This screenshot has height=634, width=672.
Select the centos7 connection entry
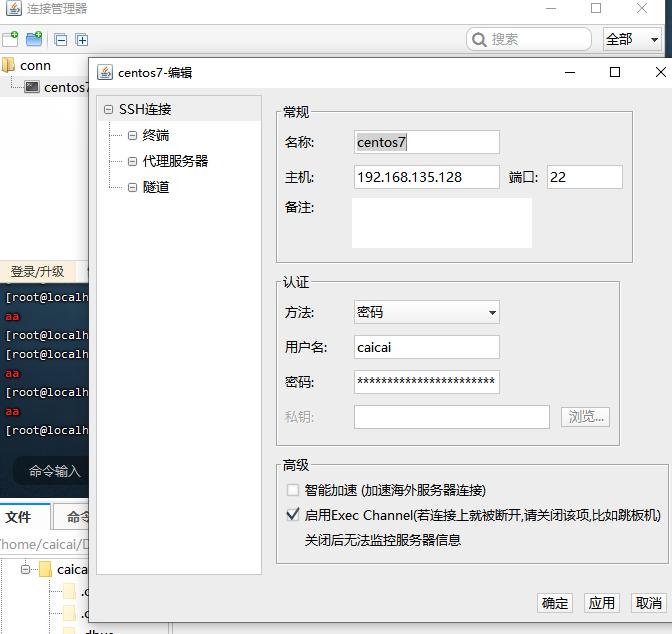(x=66, y=87)
